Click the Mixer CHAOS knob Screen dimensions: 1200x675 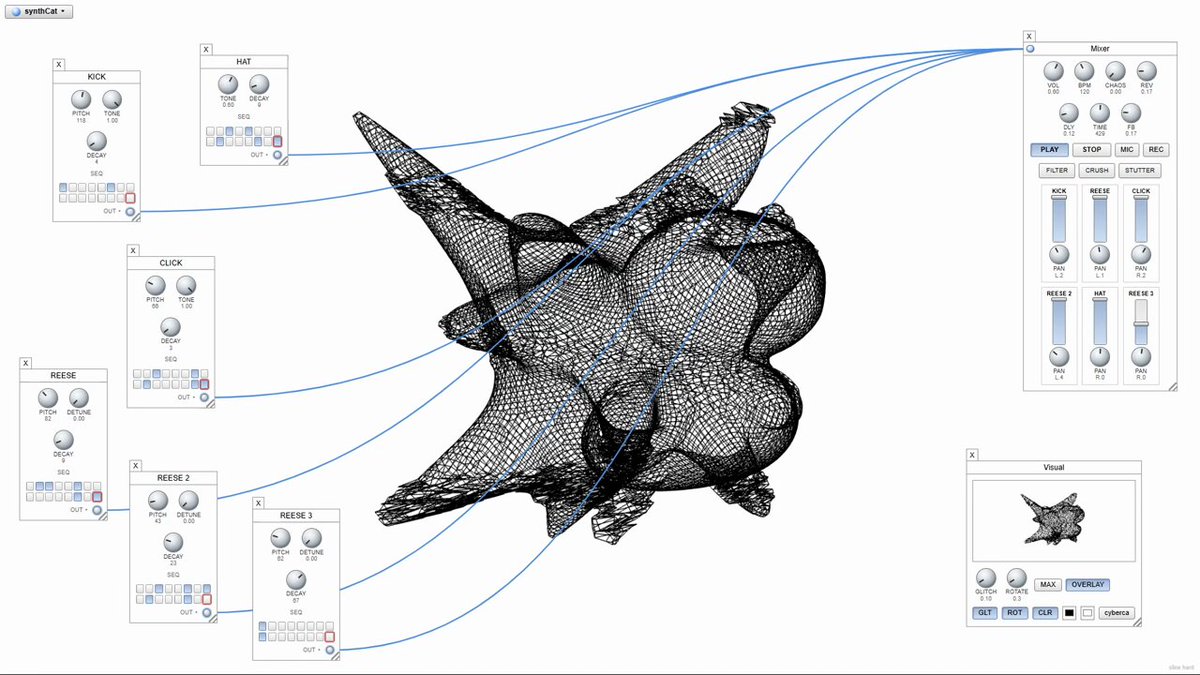(x=1115, y=71)
